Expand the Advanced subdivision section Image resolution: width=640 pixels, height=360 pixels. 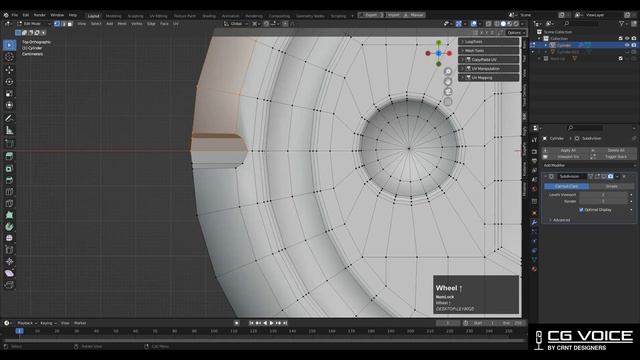click(560, 220)
